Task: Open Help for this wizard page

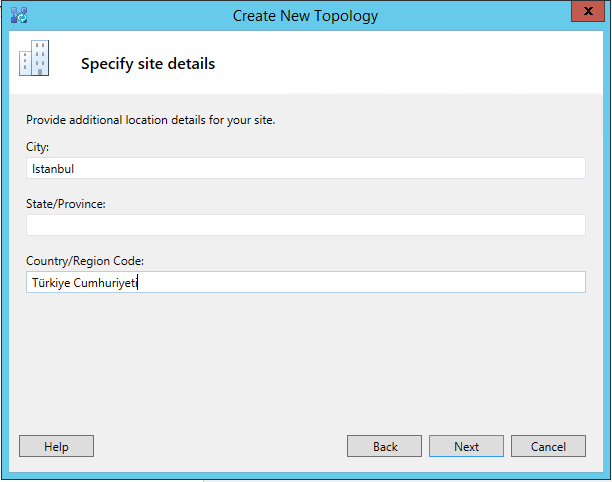Action: [56, 446]
